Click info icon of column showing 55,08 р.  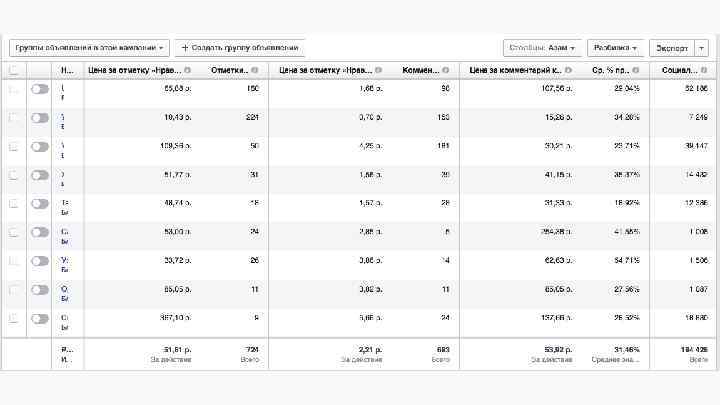188,70
